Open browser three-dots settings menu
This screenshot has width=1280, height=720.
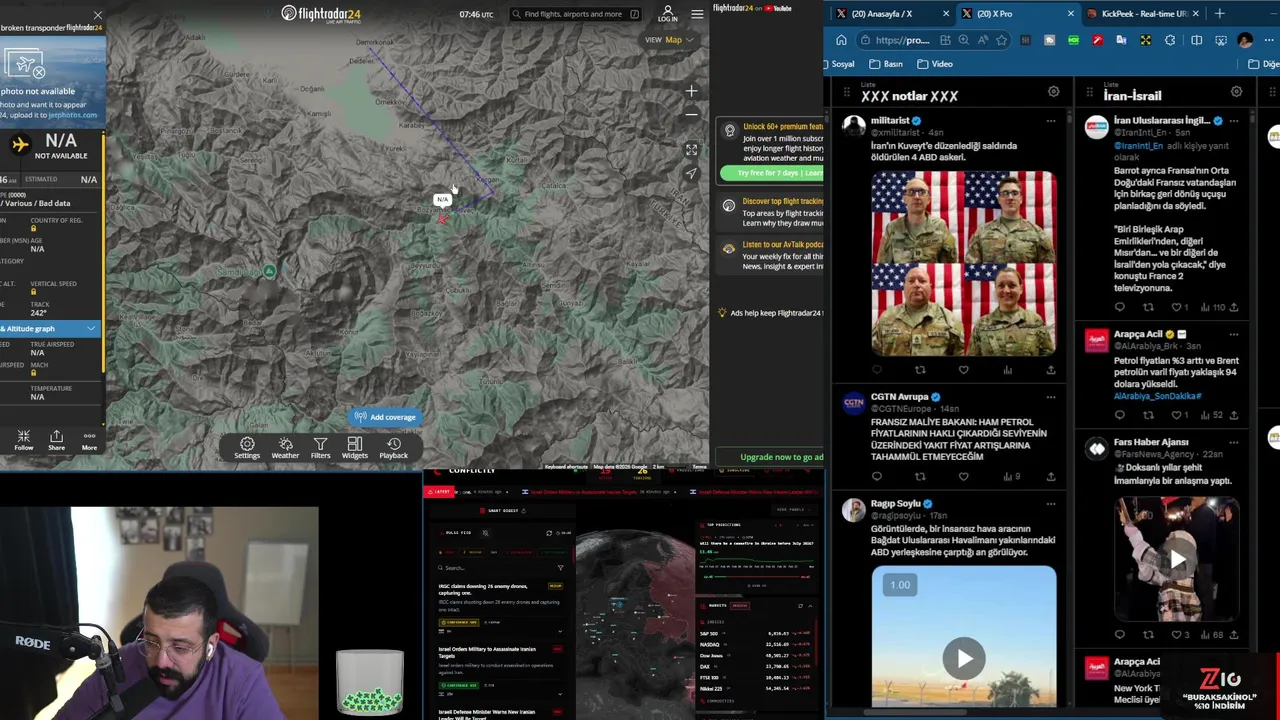click(1270, 40)
